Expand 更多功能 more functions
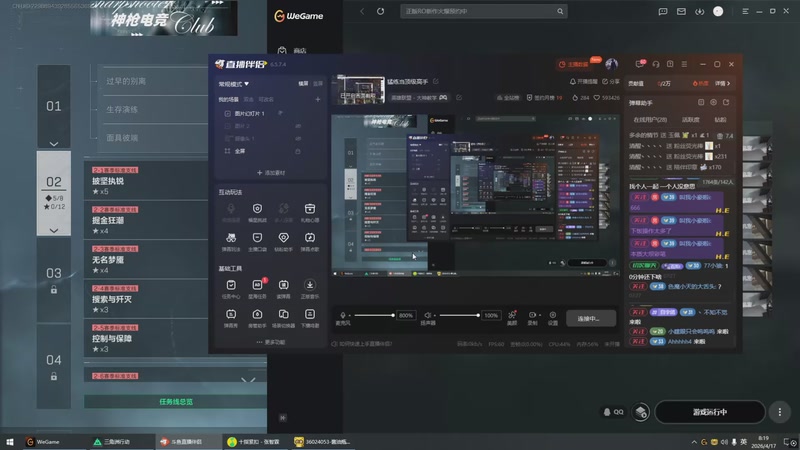Image resolution: width=800 pixels, height=450 pixels. pyautogui.click(x=271, y=342)
